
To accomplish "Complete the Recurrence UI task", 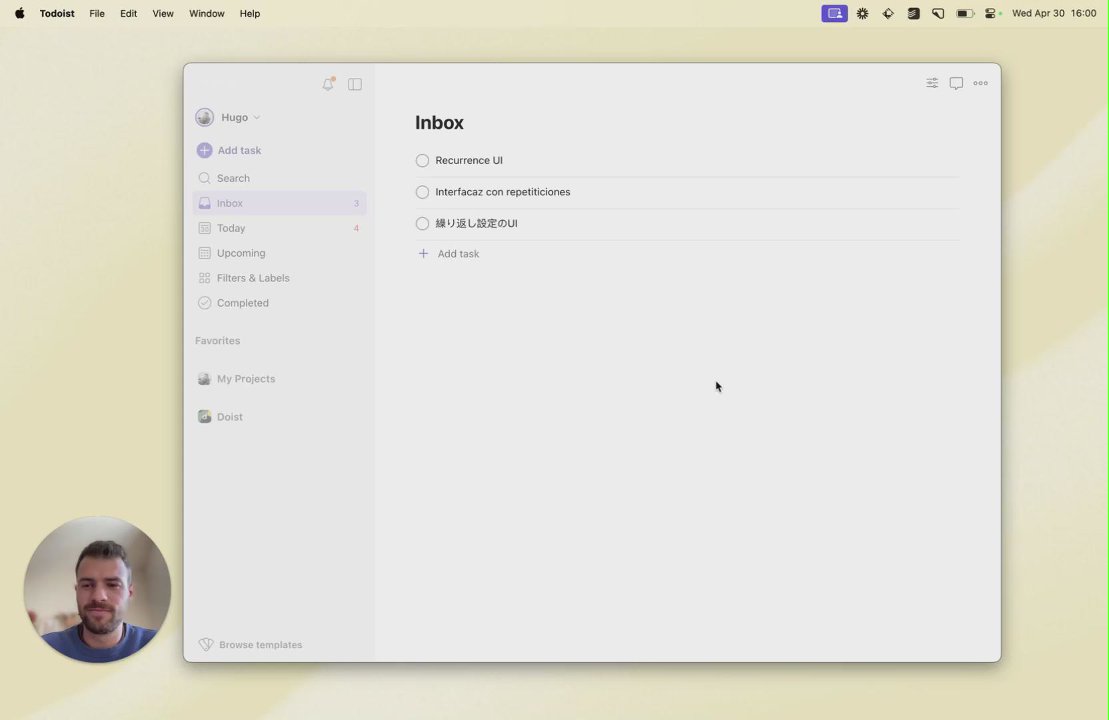I will point(422,161).
